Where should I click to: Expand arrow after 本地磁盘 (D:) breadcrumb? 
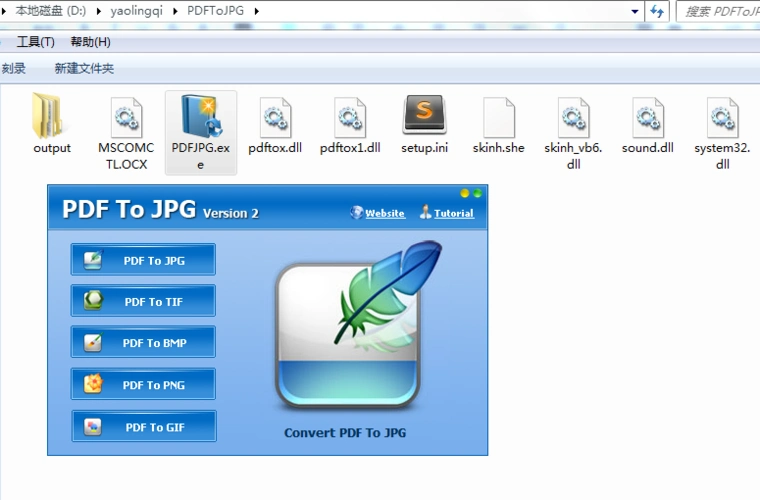98,11
